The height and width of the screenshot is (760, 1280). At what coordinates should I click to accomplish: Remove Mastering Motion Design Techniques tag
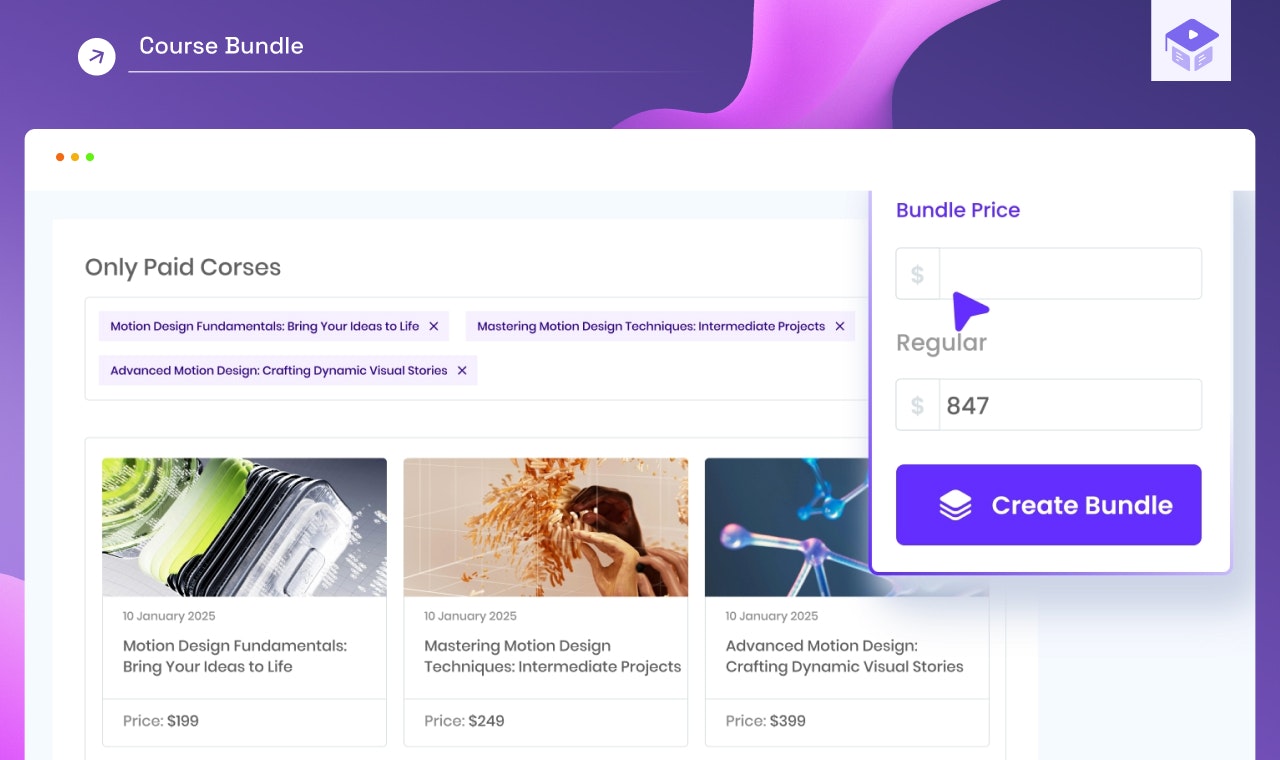tap(840, 326)
